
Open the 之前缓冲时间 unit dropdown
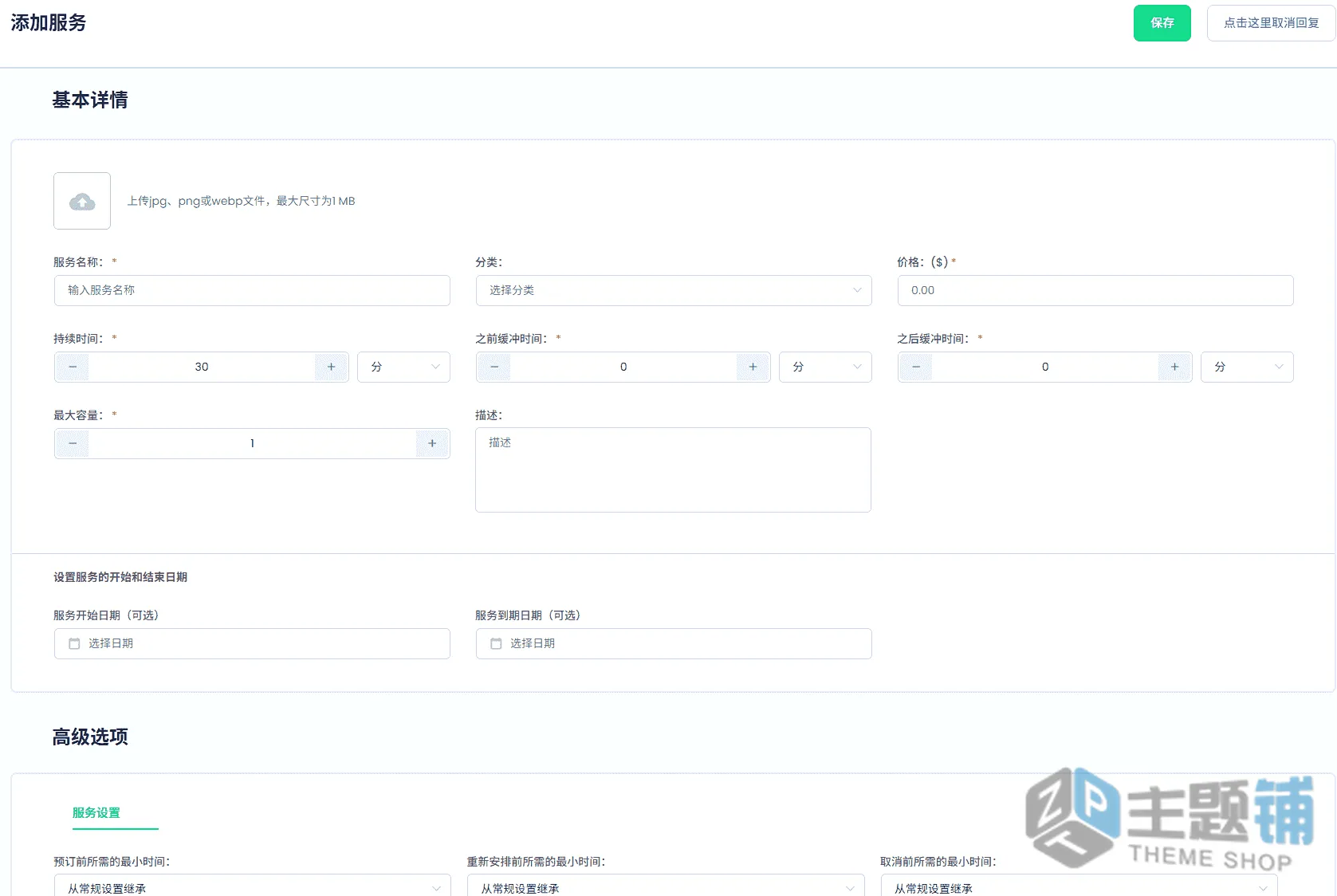(825, 367)
